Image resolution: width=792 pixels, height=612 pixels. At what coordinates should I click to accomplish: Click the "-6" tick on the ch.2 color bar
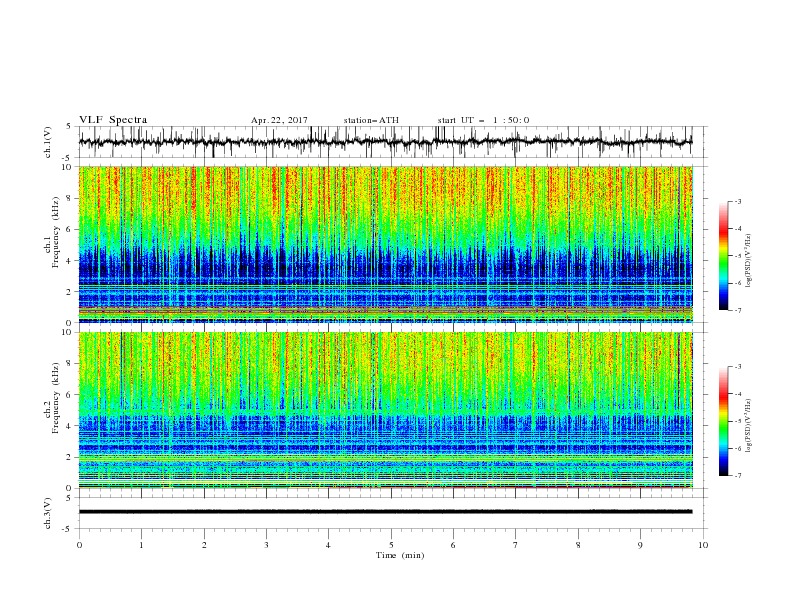coord(738,448)
